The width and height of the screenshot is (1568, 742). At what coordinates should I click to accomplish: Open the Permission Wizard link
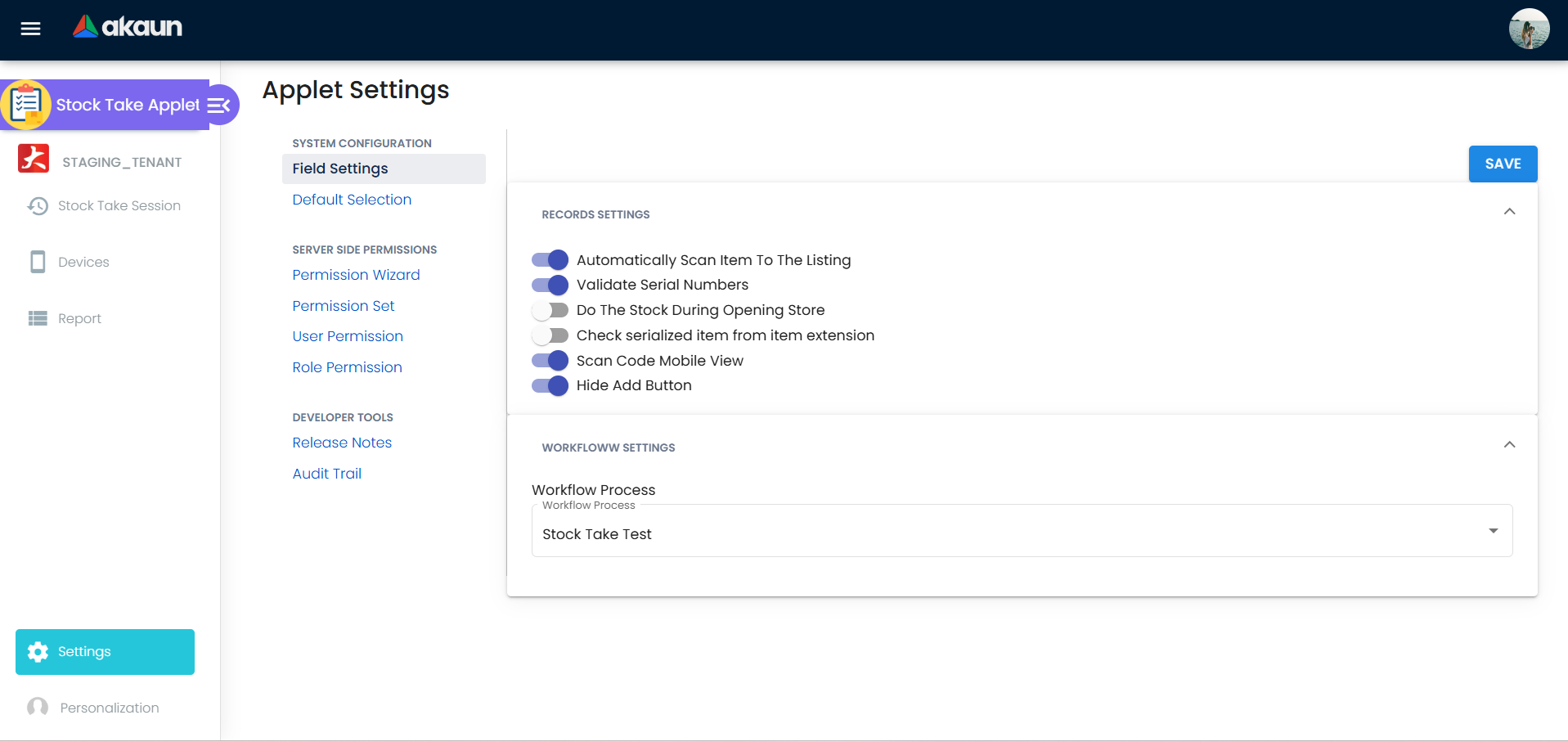pos(356,275)
